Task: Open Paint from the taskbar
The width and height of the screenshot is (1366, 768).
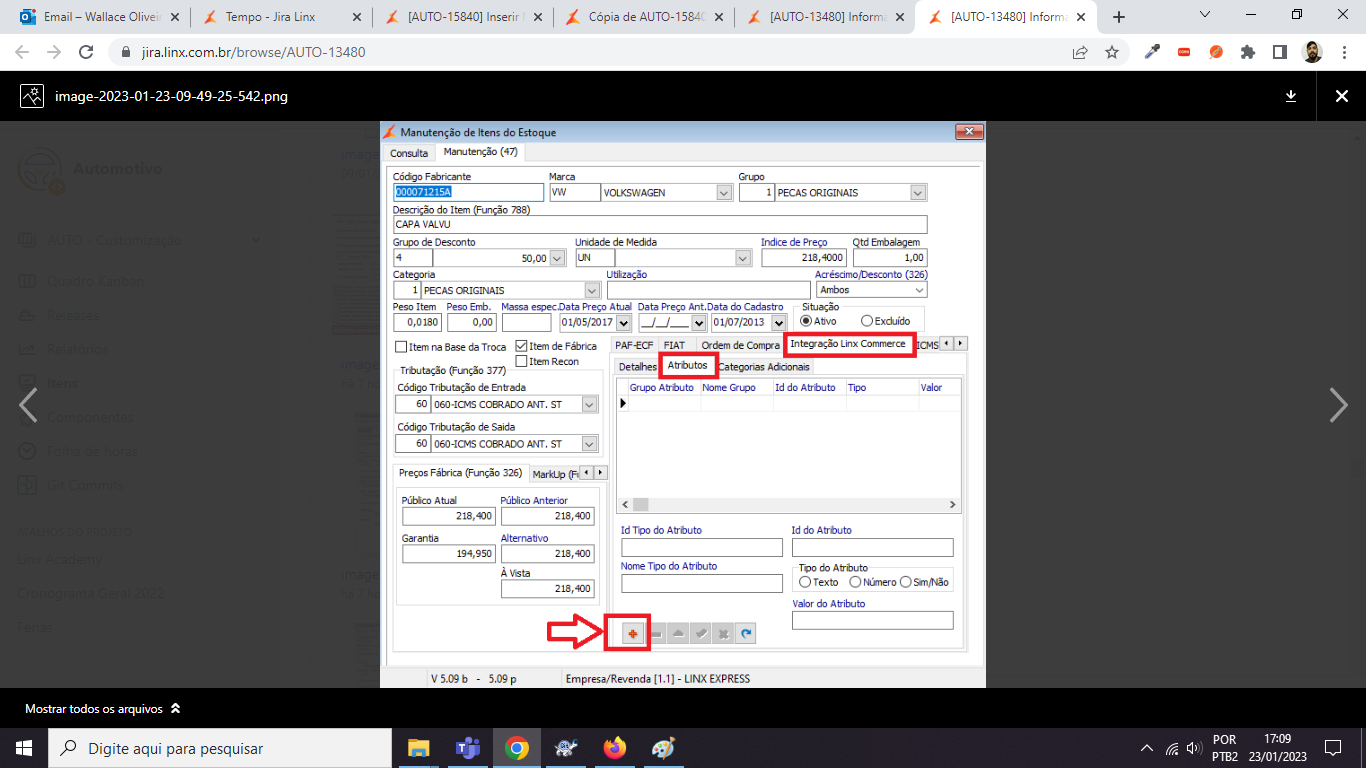Action: [x=663, y=748]
